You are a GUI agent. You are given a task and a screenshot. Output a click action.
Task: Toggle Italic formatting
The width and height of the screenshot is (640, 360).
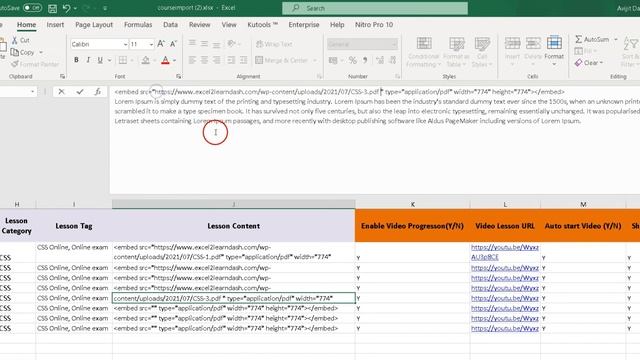click(x=88, y=60)
